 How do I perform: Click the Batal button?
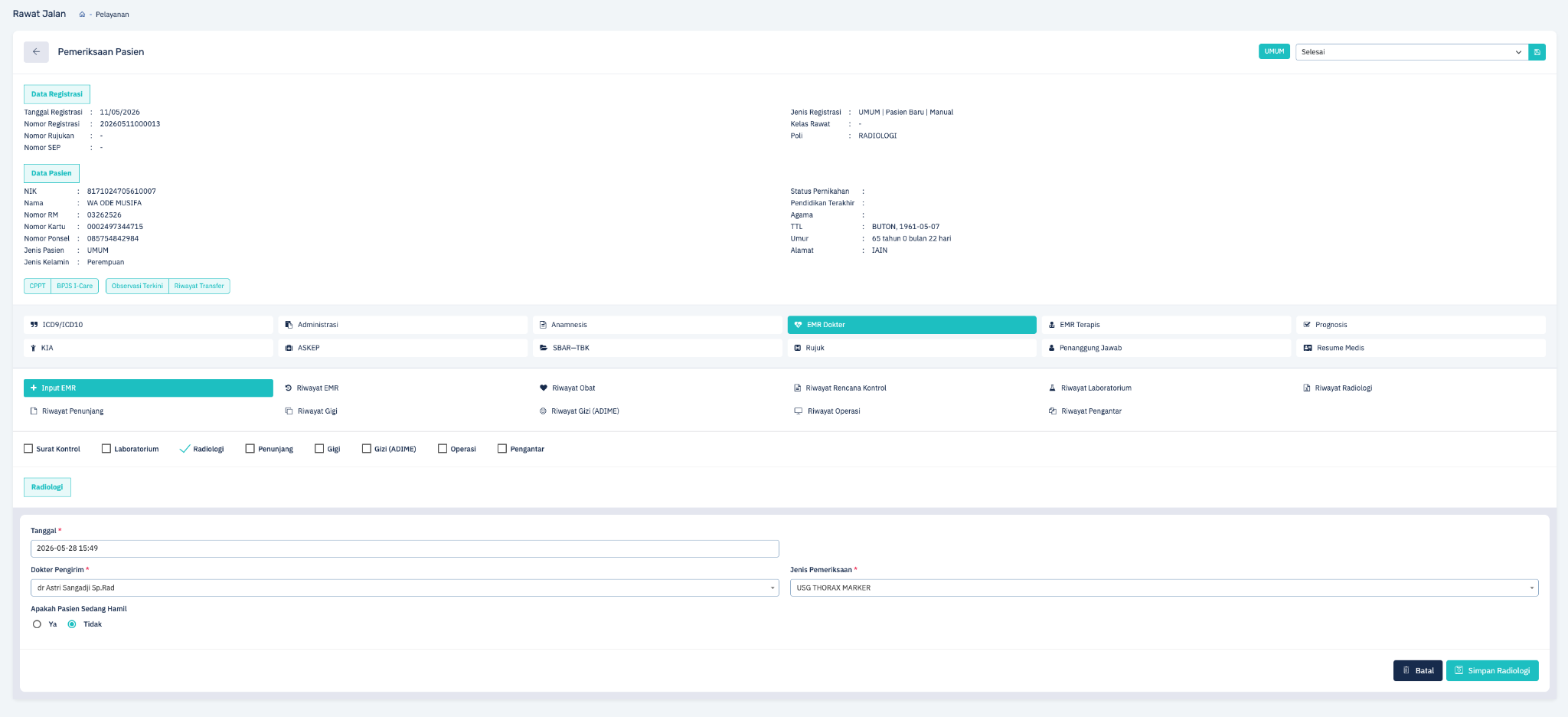pyautogui.click(x=1418, y=670)
